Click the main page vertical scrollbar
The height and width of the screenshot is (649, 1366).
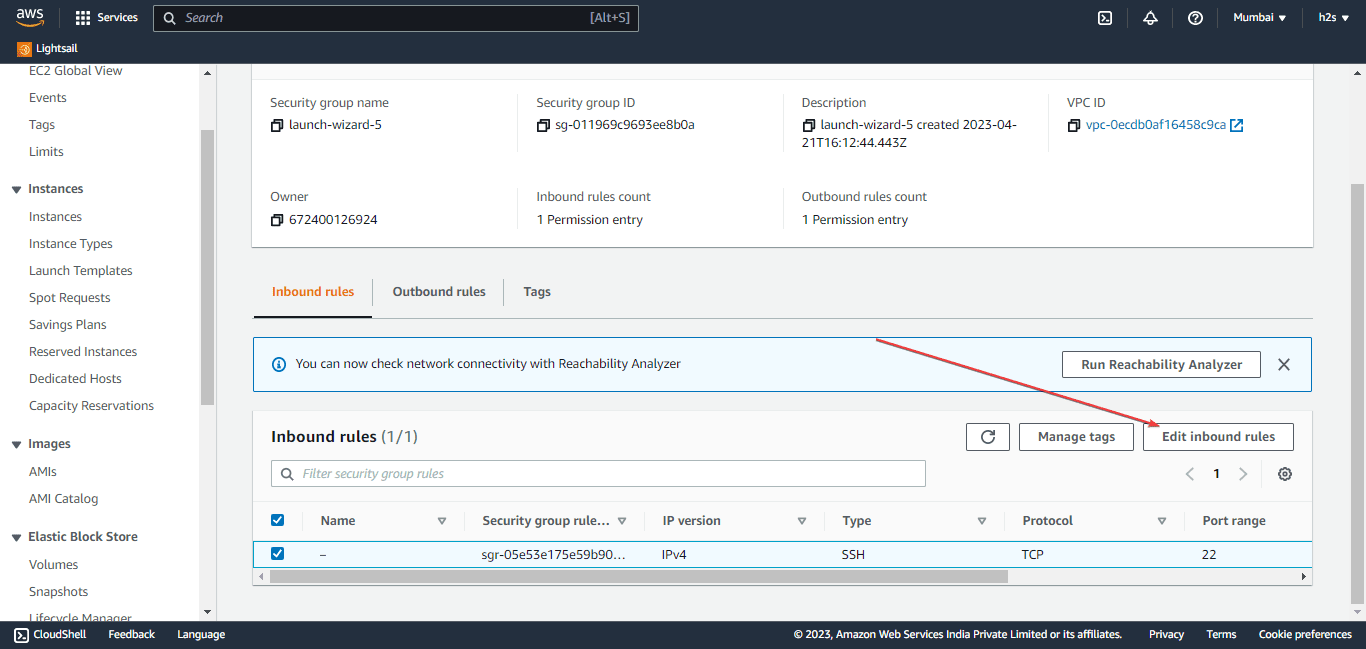[1357, 394]
